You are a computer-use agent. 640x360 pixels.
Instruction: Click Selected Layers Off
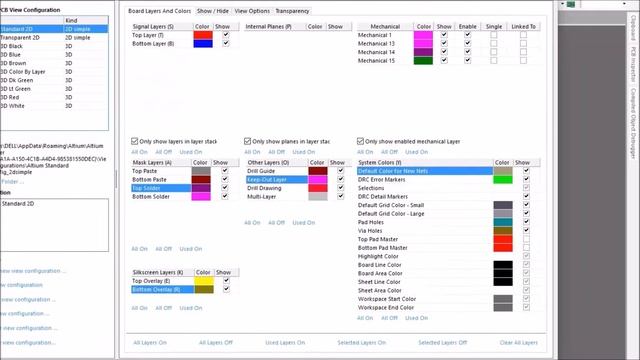442,342
